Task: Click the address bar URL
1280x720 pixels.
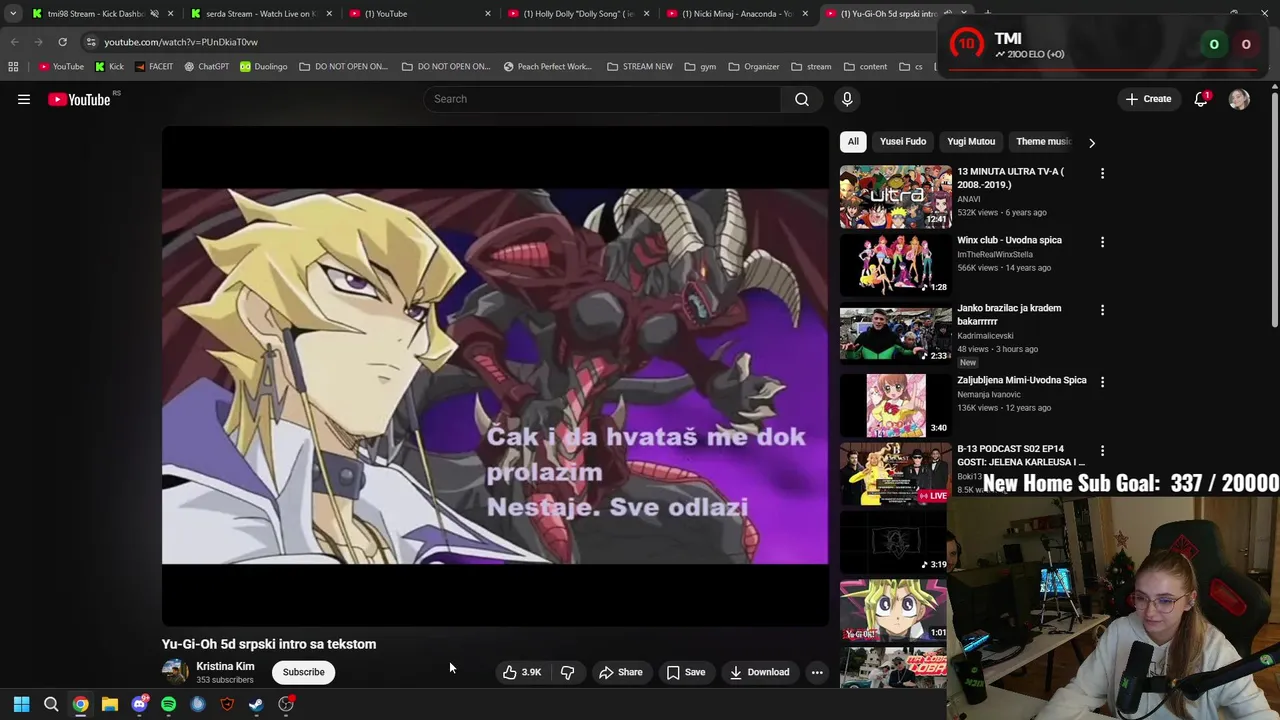Action: click(x=181, y=42)
